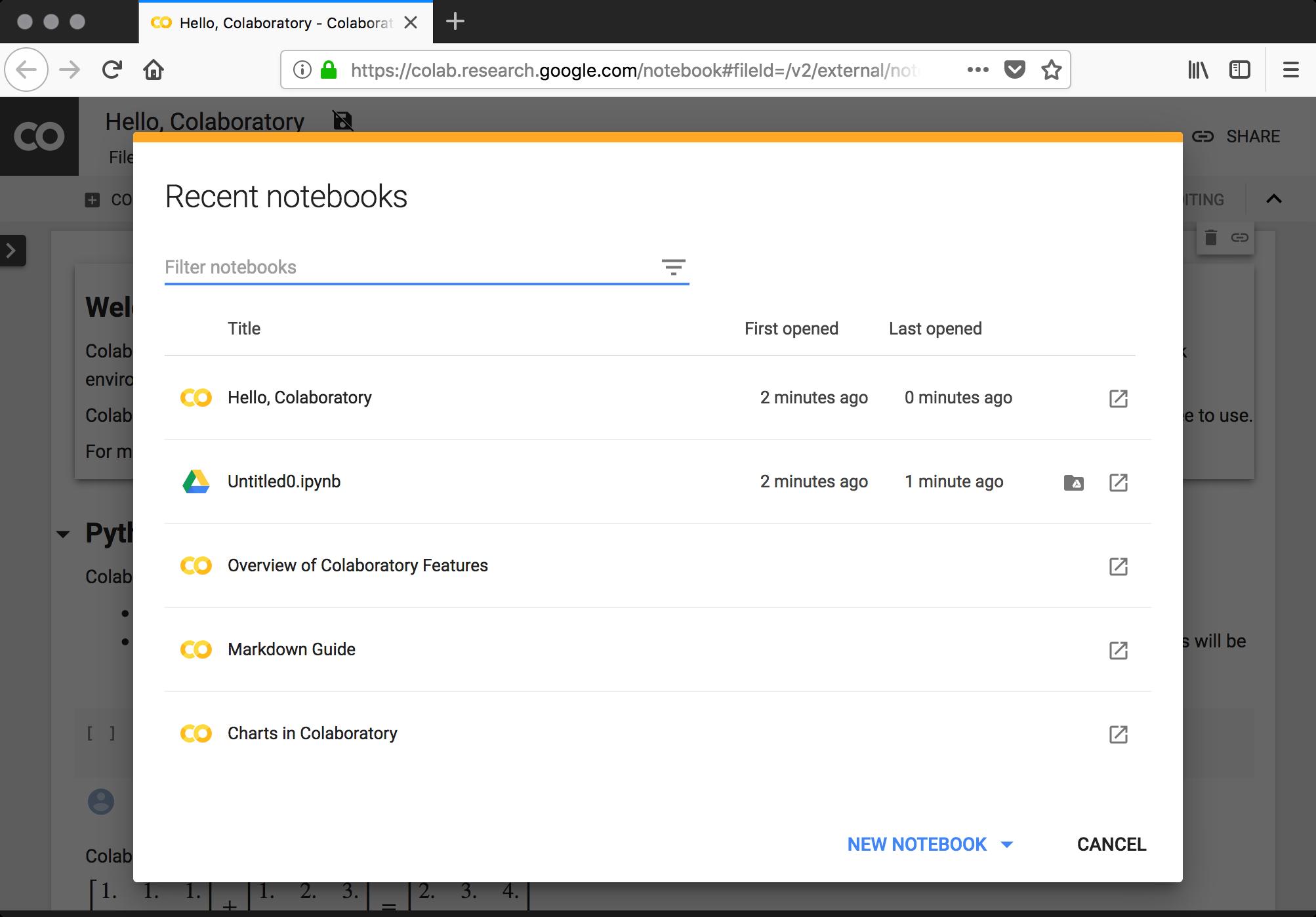Open the Firefox hamburger menu

1288,70
